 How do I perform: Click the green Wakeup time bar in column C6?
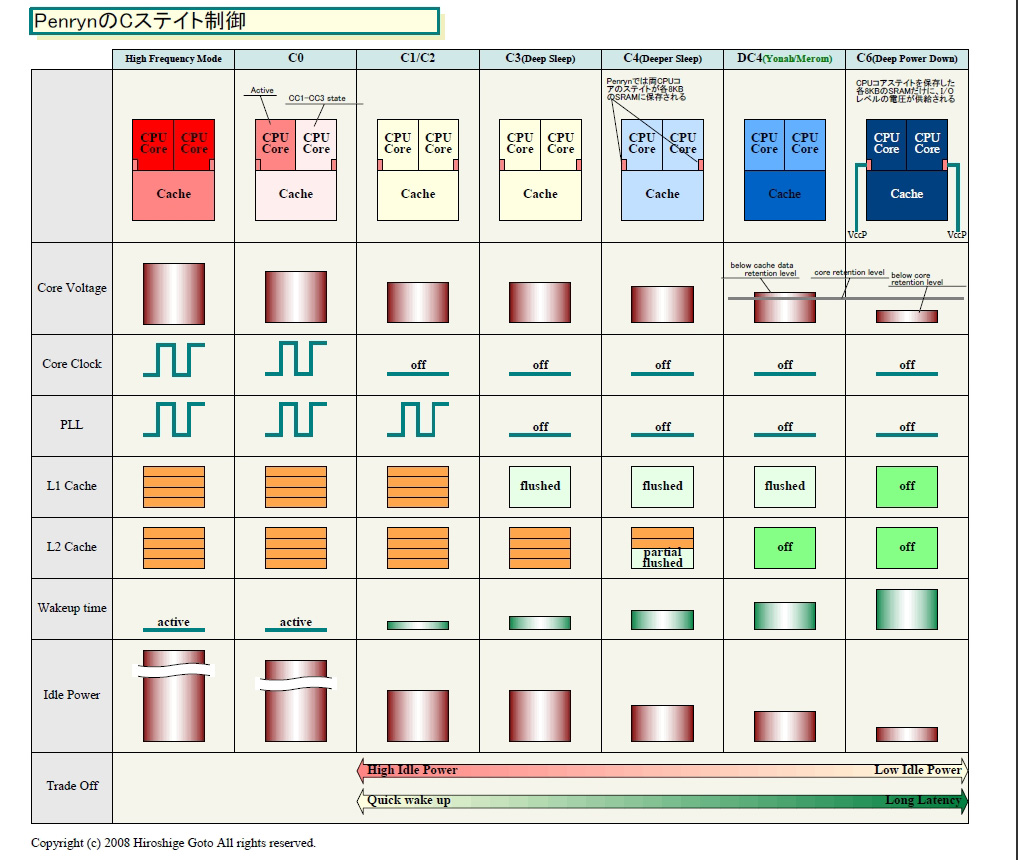pyautogui.click(x=906, y=609)
